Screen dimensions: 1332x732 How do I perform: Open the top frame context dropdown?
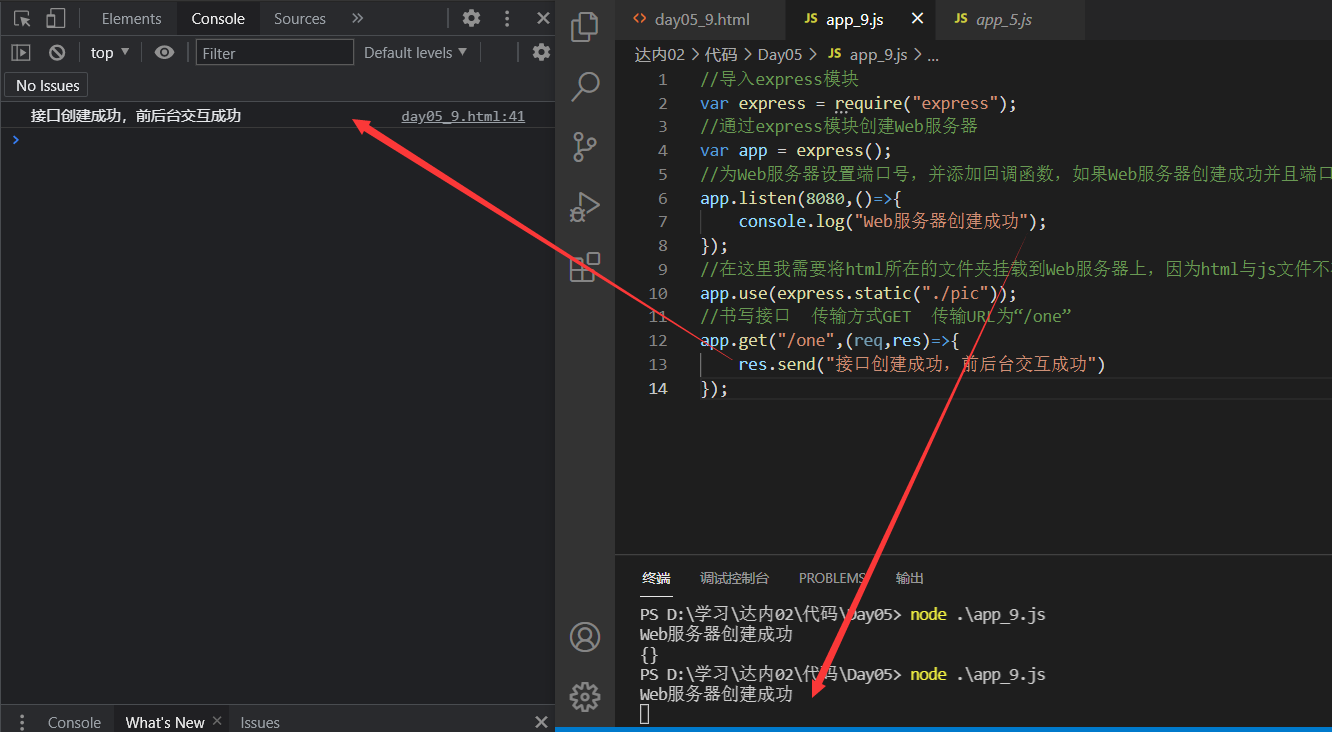click(x=109, y=52)
